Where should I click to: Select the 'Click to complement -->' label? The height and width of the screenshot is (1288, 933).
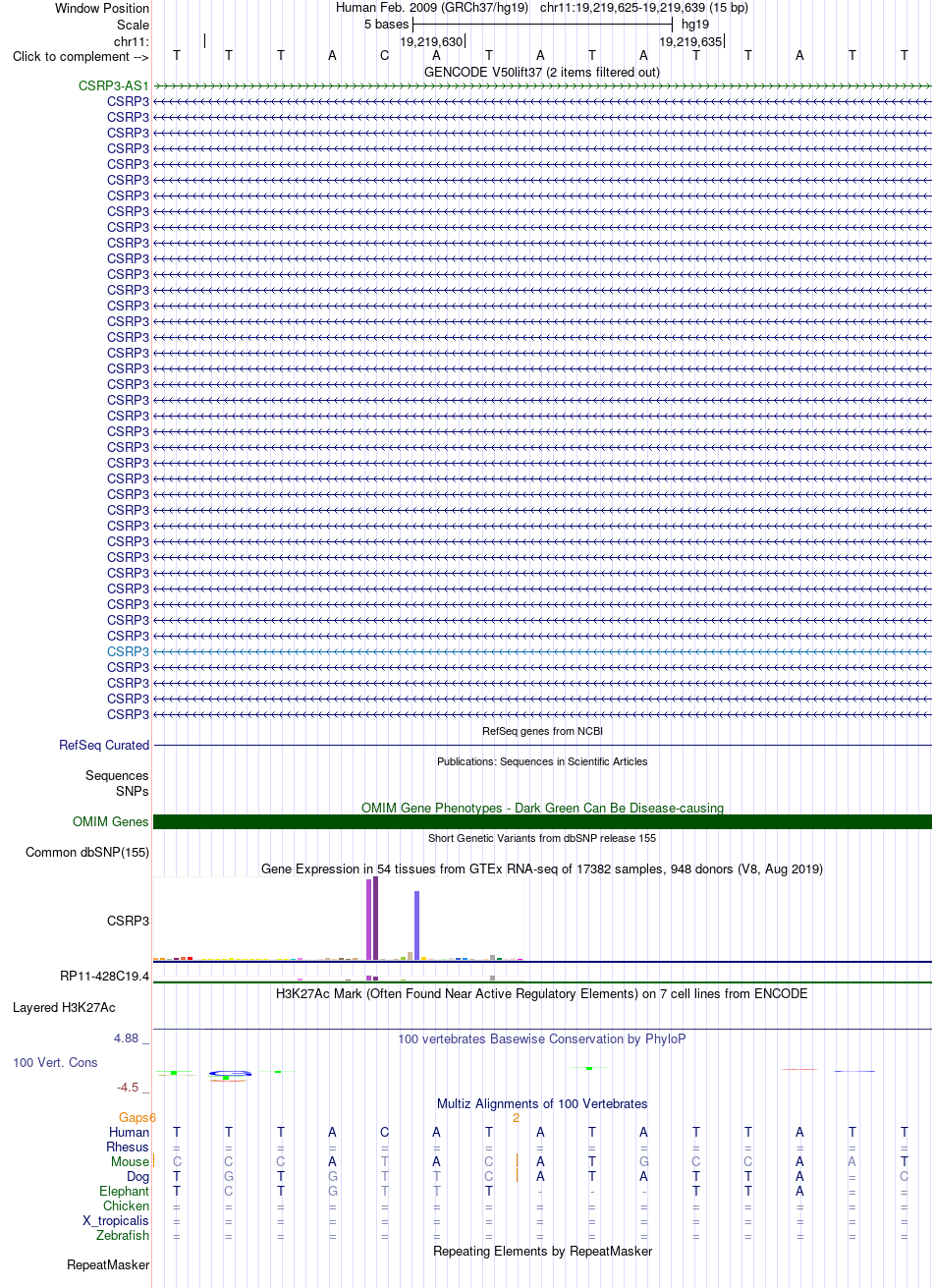click(x=81, y=56)
